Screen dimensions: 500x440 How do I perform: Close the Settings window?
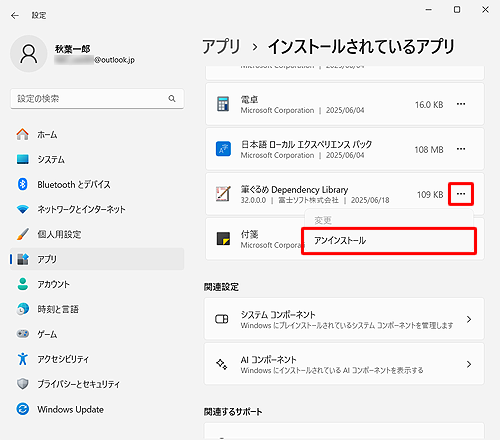485,10
